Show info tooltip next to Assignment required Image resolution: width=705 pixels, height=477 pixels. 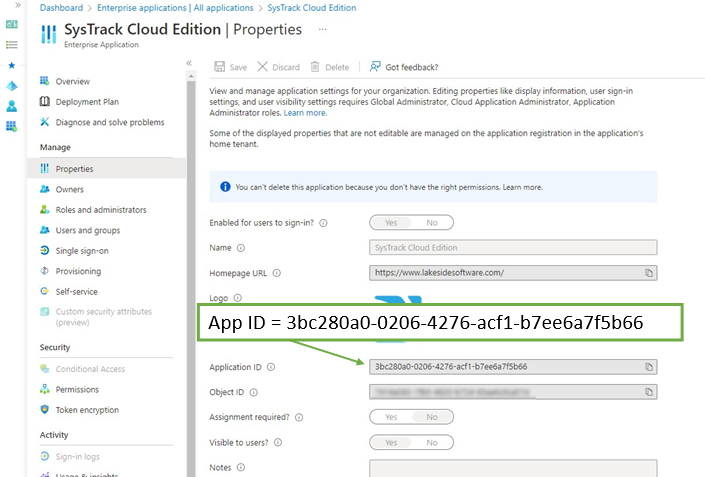coord(299,418)
